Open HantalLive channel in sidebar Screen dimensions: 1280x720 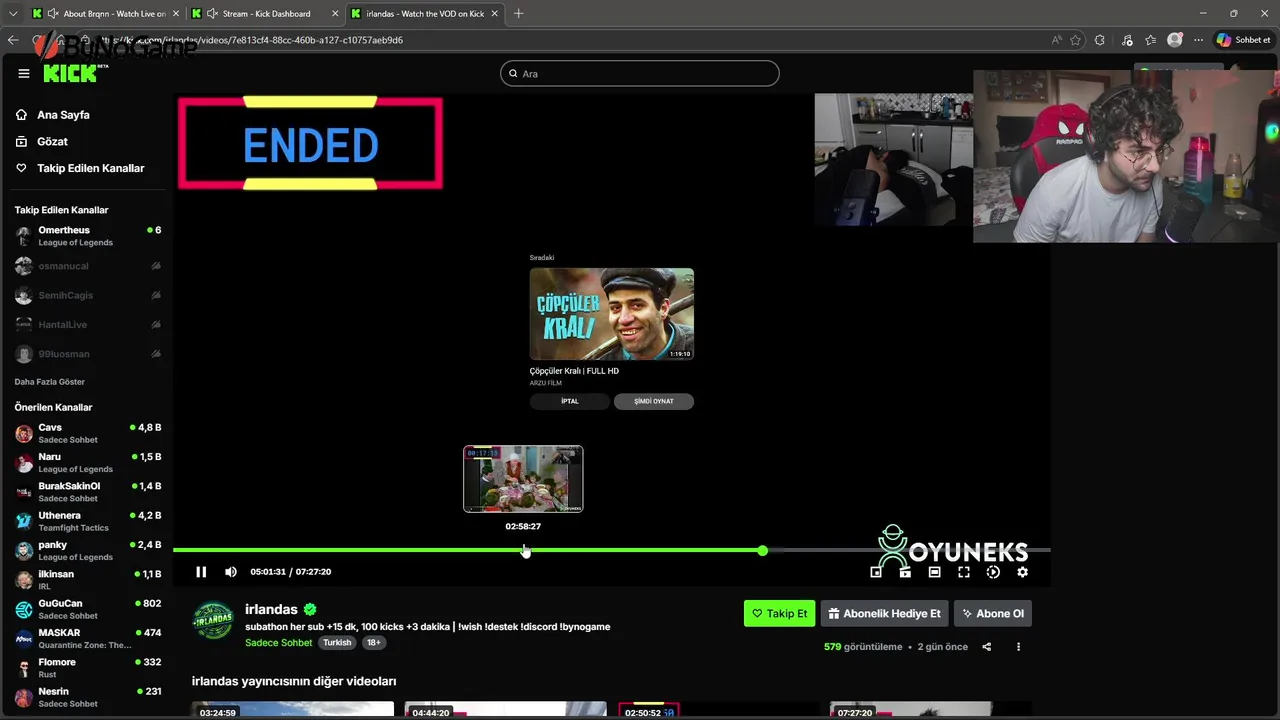(x=88, y=325)
